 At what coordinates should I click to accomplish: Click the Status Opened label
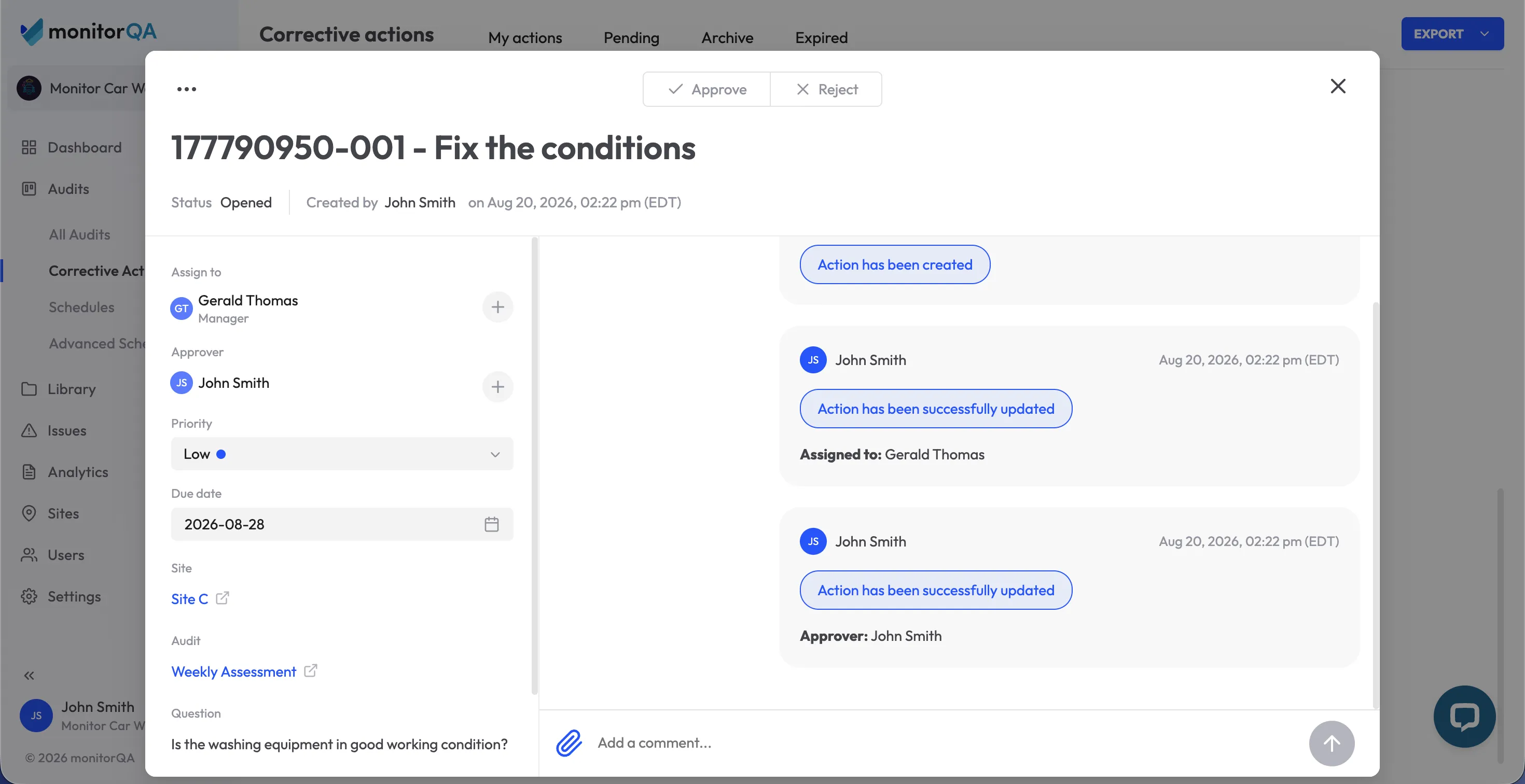(x=221, y=202)
